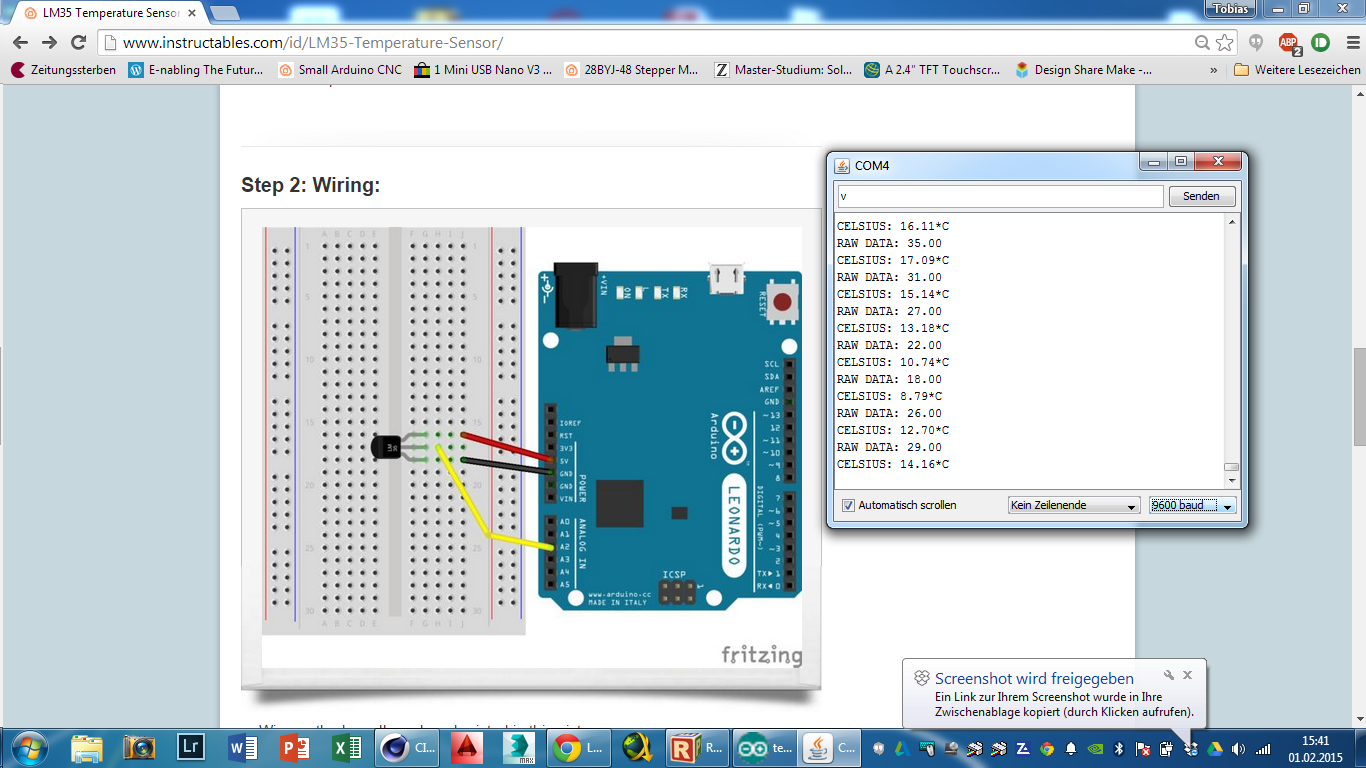Expand hidden bookmarks with the chevron arrows

(1213, 70)
